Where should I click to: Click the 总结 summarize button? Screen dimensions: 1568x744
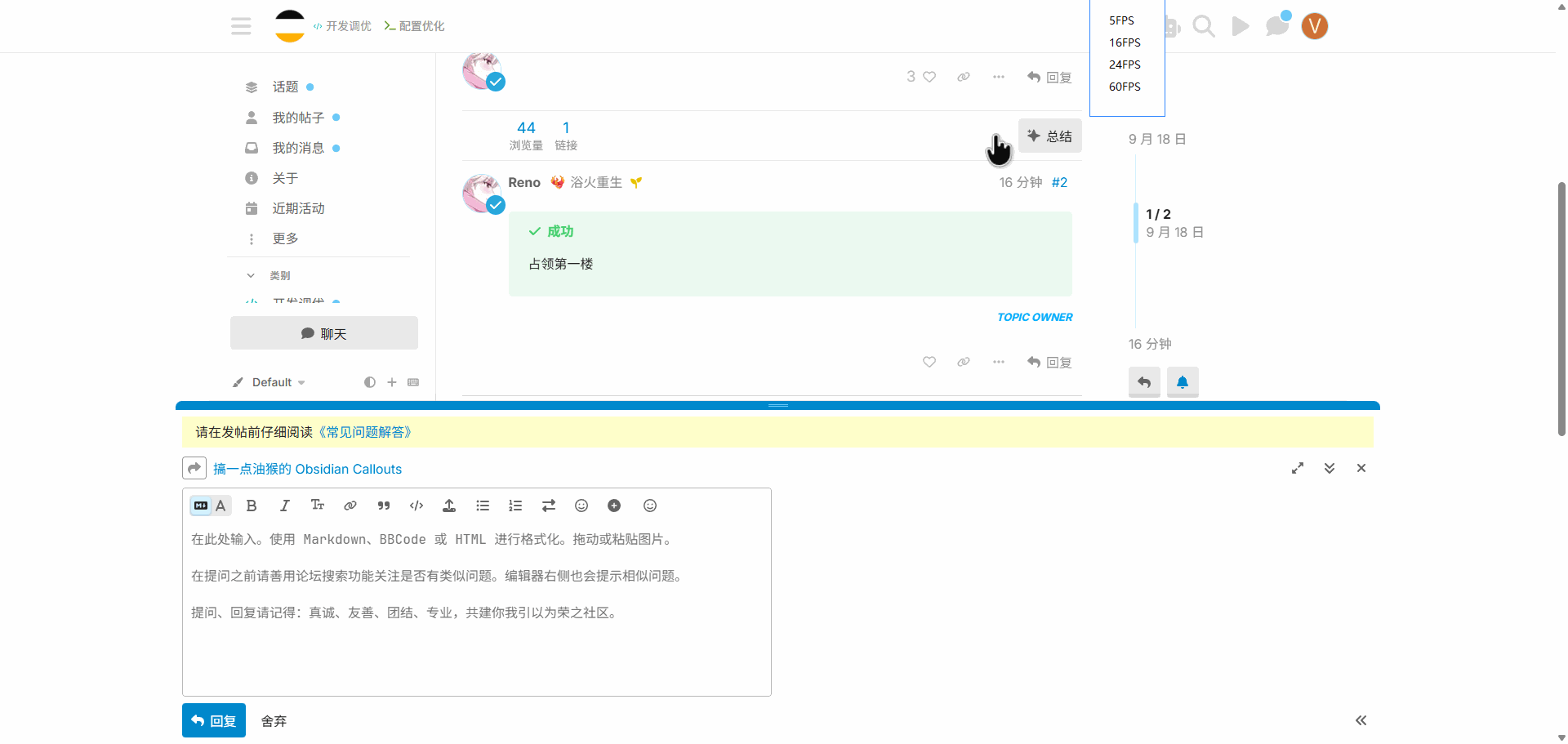point(1050,136)
